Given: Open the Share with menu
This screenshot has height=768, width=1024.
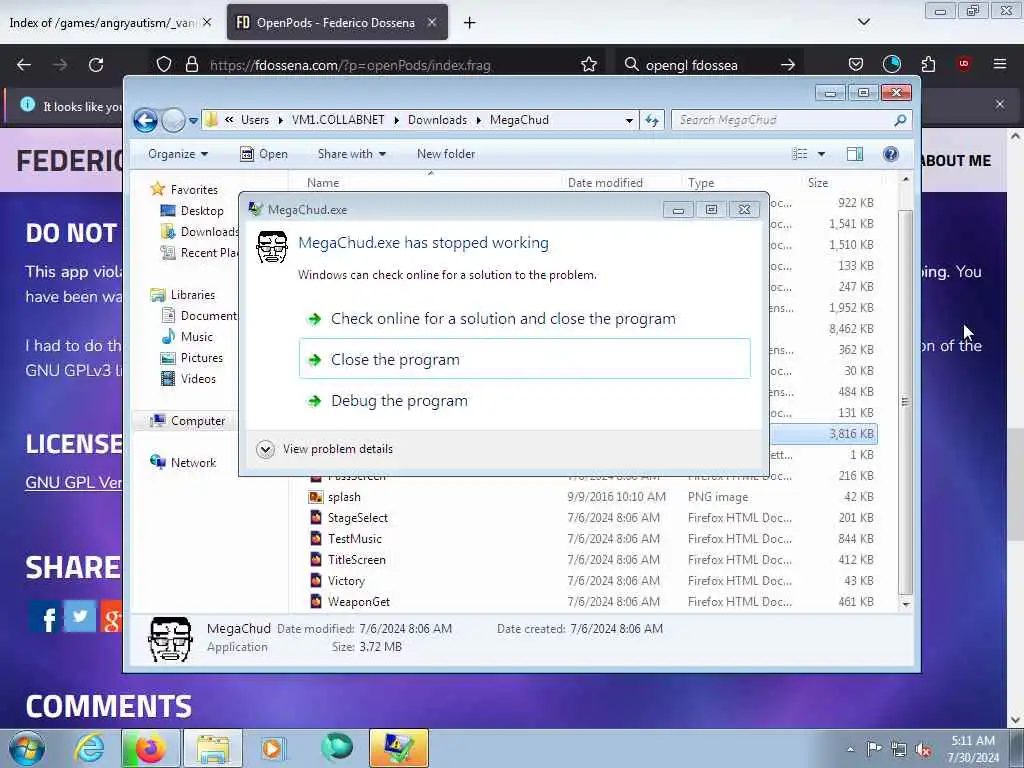Looking at the screenshot, I should click(x=351, y=154).
